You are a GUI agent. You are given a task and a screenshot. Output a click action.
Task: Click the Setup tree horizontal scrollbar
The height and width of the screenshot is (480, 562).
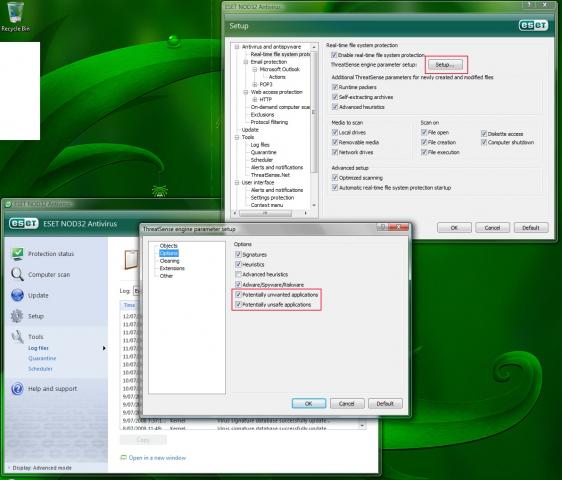tap(270, 213)
